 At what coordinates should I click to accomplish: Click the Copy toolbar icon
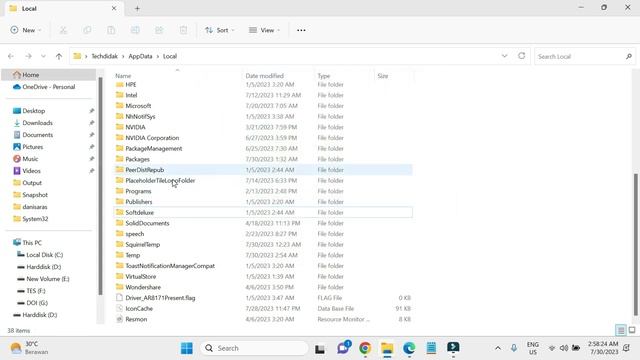coord(87,30)
